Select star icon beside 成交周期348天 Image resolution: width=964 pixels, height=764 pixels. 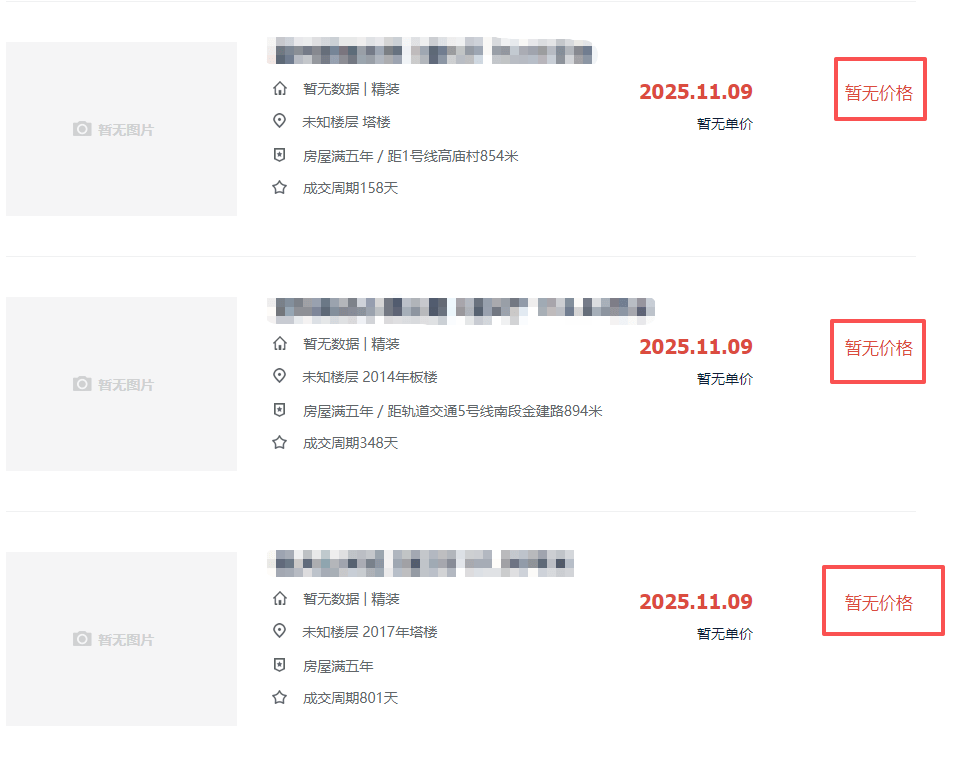[280, 442]
